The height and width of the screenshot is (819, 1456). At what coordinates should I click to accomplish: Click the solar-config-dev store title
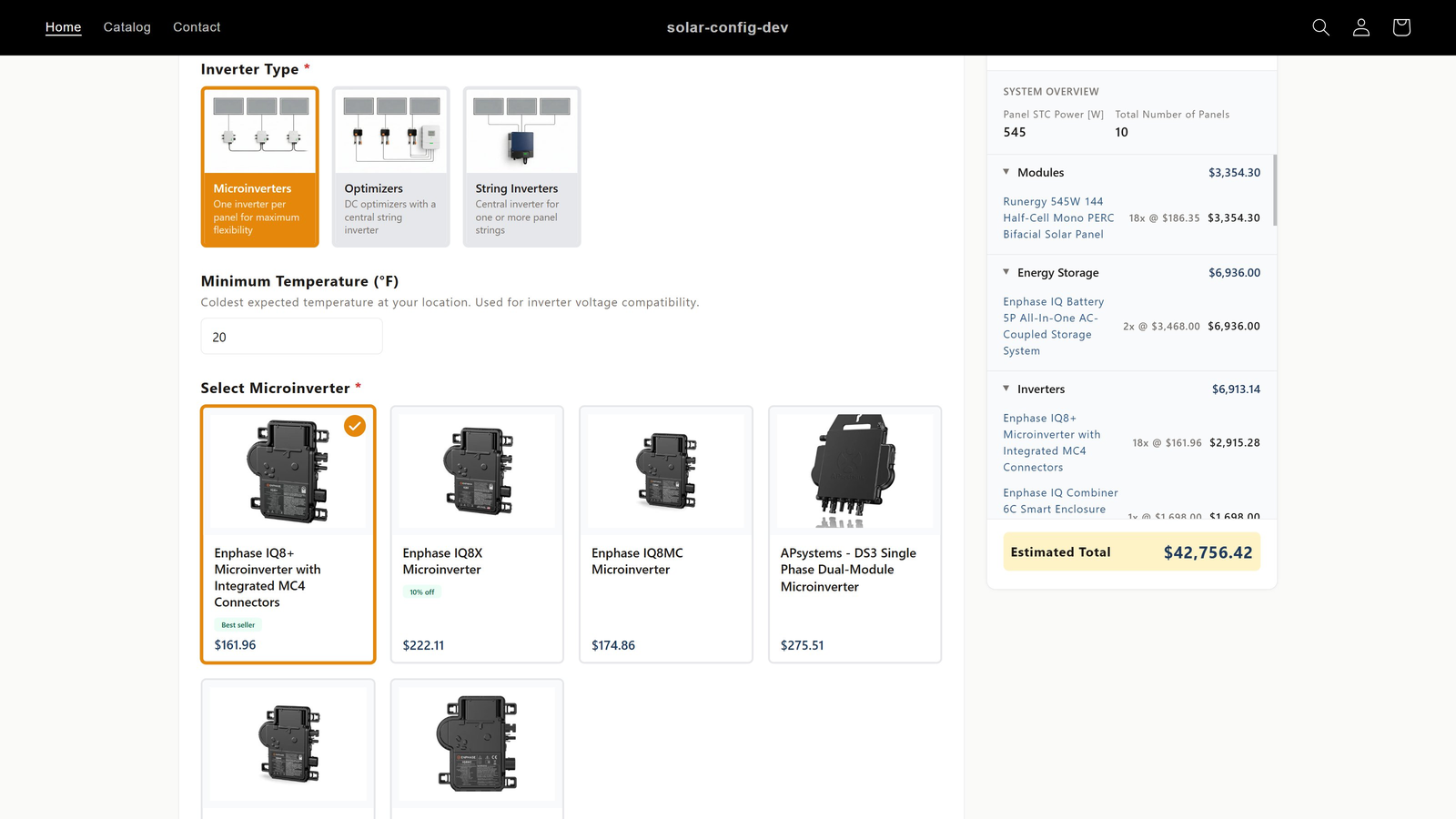tap(728, 27)
